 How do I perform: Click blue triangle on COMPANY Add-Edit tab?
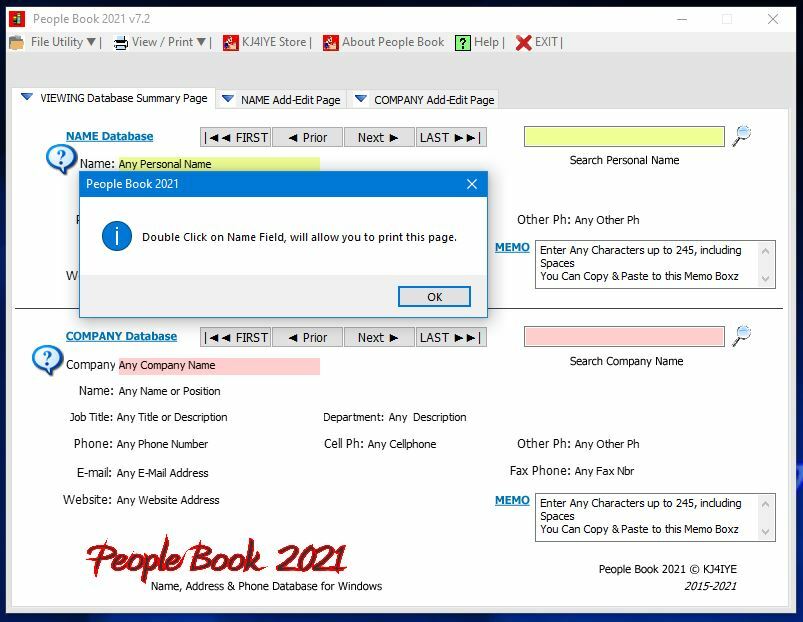361,99
